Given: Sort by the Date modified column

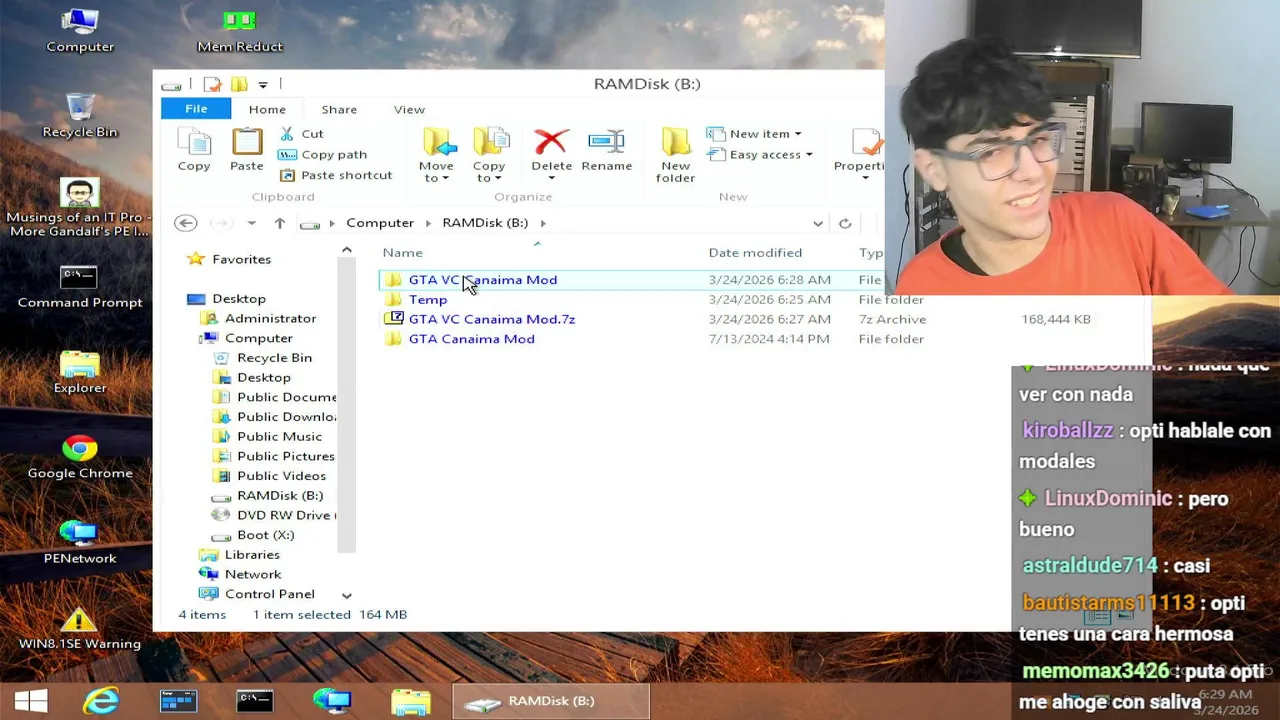Looking at the screenshot, I should (755, 252).
